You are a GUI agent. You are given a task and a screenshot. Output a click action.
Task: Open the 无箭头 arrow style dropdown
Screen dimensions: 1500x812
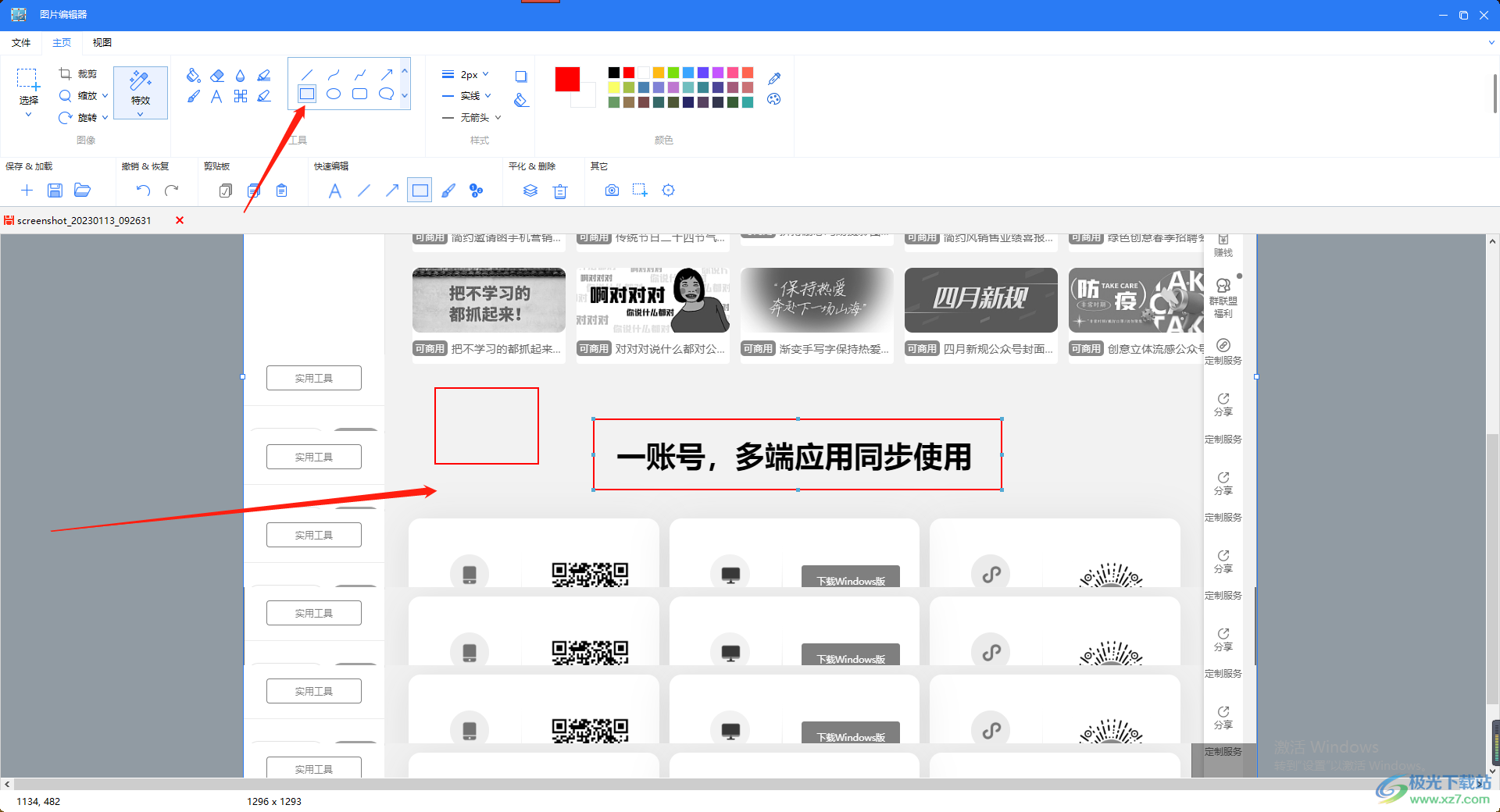click(x=472, y=118)
